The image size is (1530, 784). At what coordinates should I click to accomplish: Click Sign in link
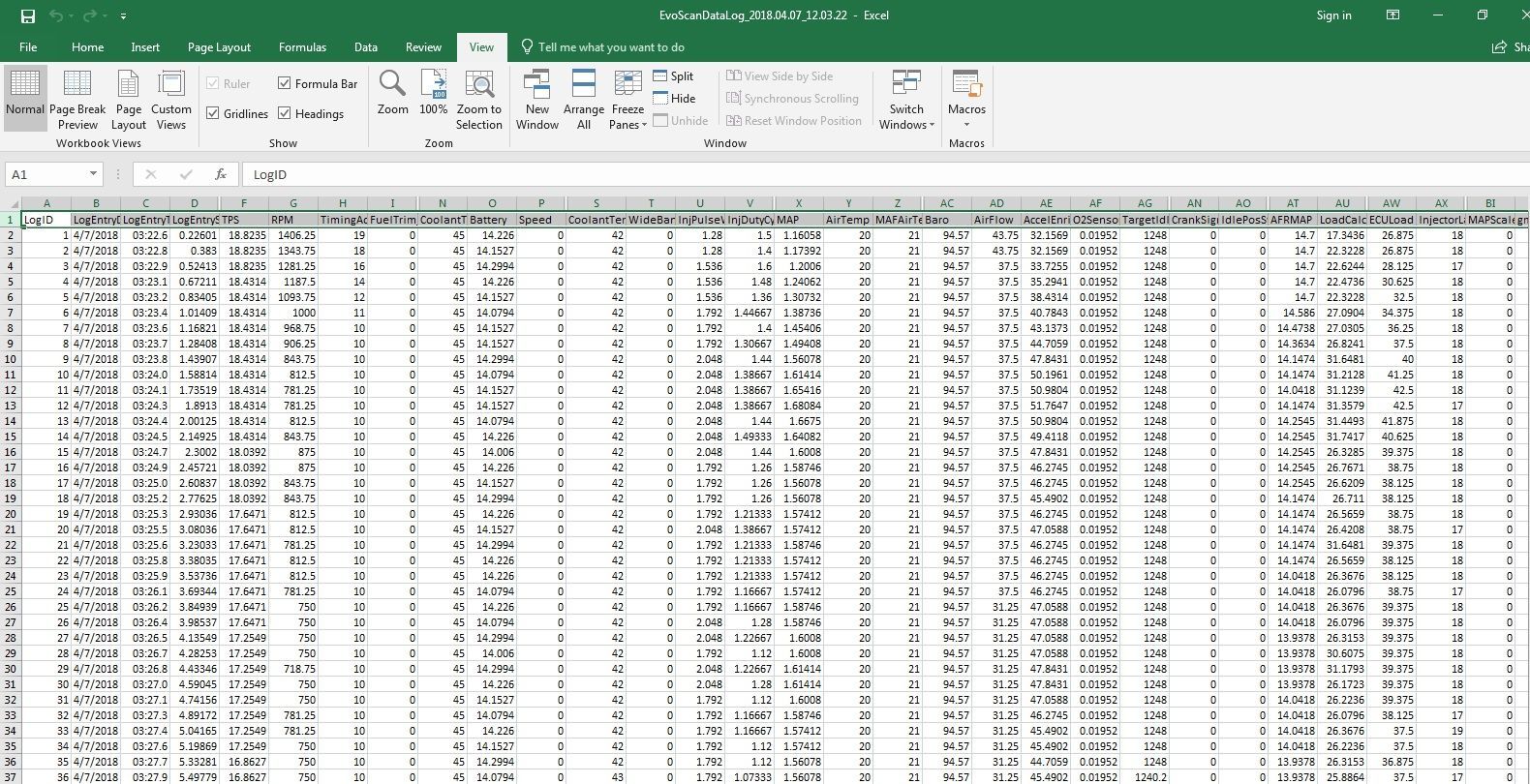coord(1333,15)
